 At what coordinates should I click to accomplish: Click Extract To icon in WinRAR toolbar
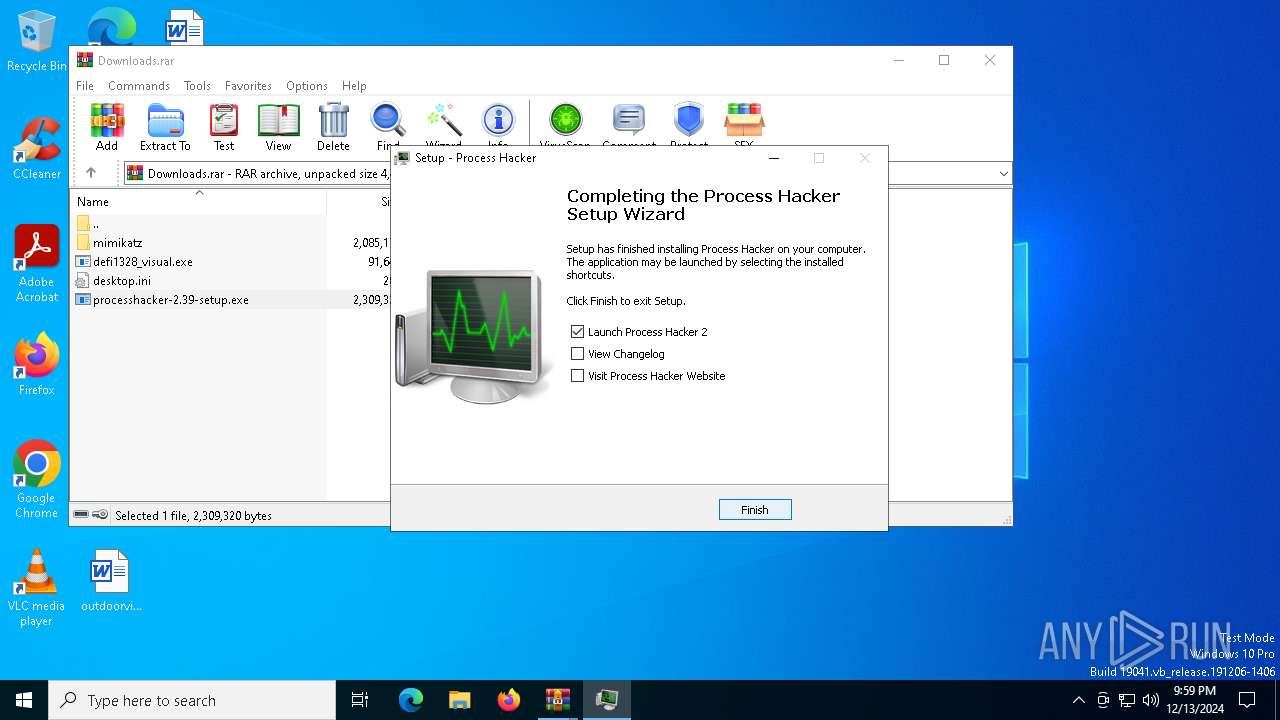(165, 127)
